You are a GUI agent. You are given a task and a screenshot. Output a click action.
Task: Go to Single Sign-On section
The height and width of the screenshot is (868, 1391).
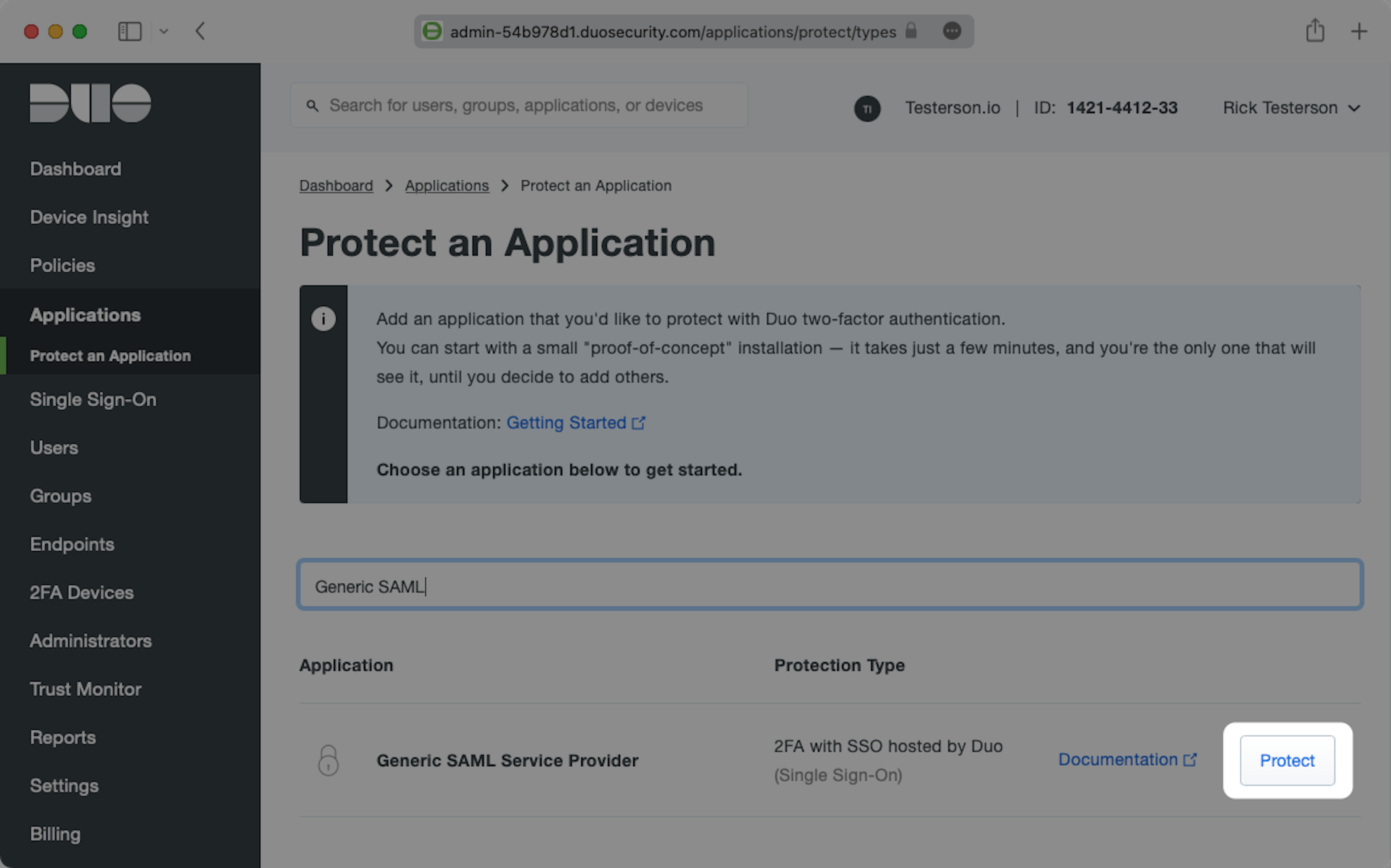[93, 399]
